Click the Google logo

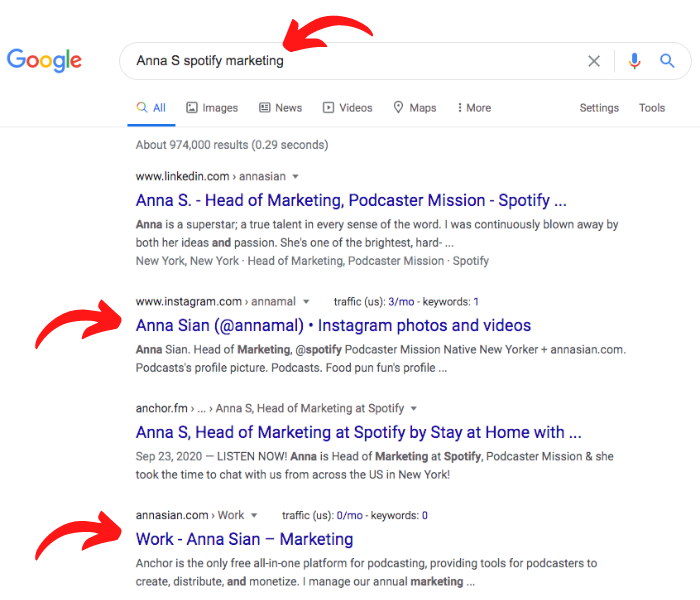tap(44, 60)
